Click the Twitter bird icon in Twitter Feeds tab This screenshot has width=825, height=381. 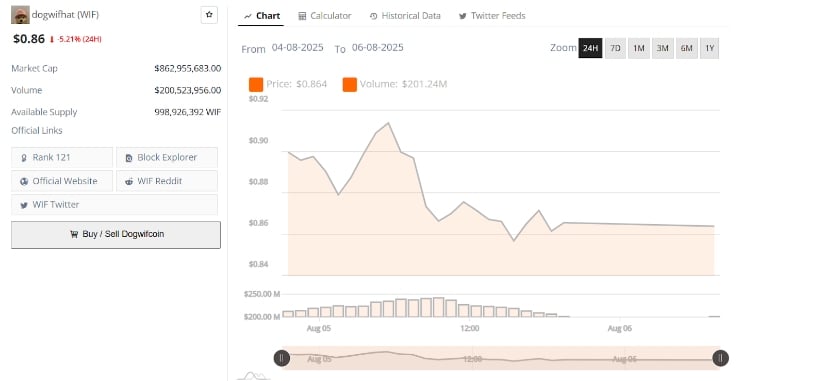pos(462,16)
